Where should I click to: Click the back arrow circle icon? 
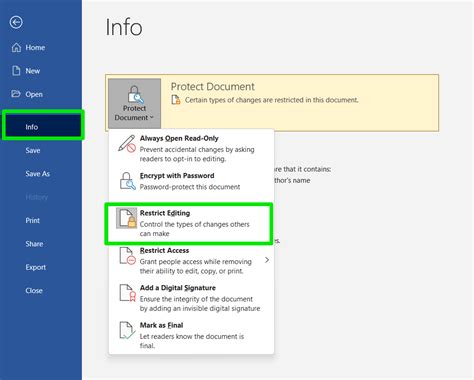point(16,22)
